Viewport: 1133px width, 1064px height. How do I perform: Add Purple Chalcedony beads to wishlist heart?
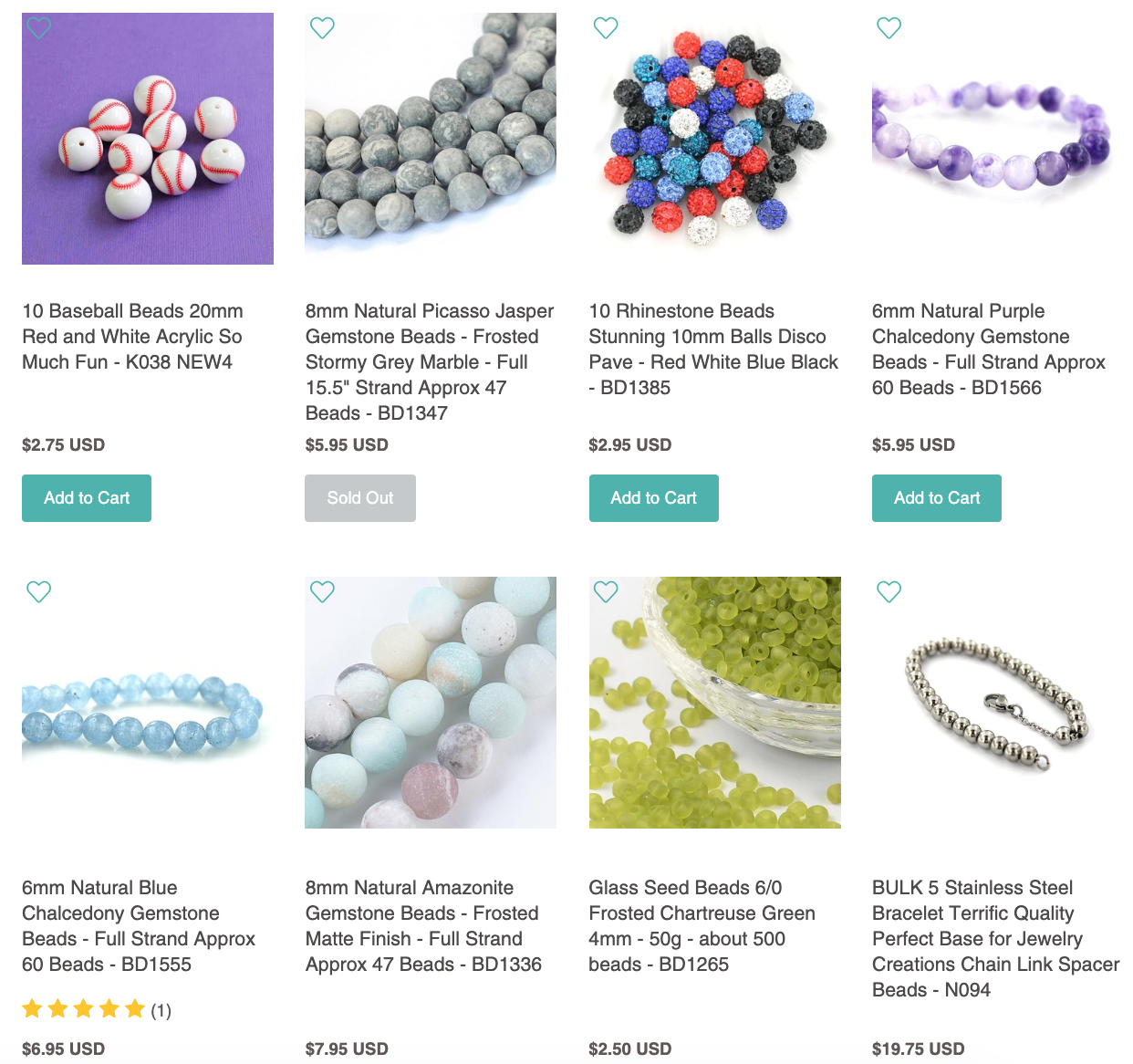tap(889, 28)
